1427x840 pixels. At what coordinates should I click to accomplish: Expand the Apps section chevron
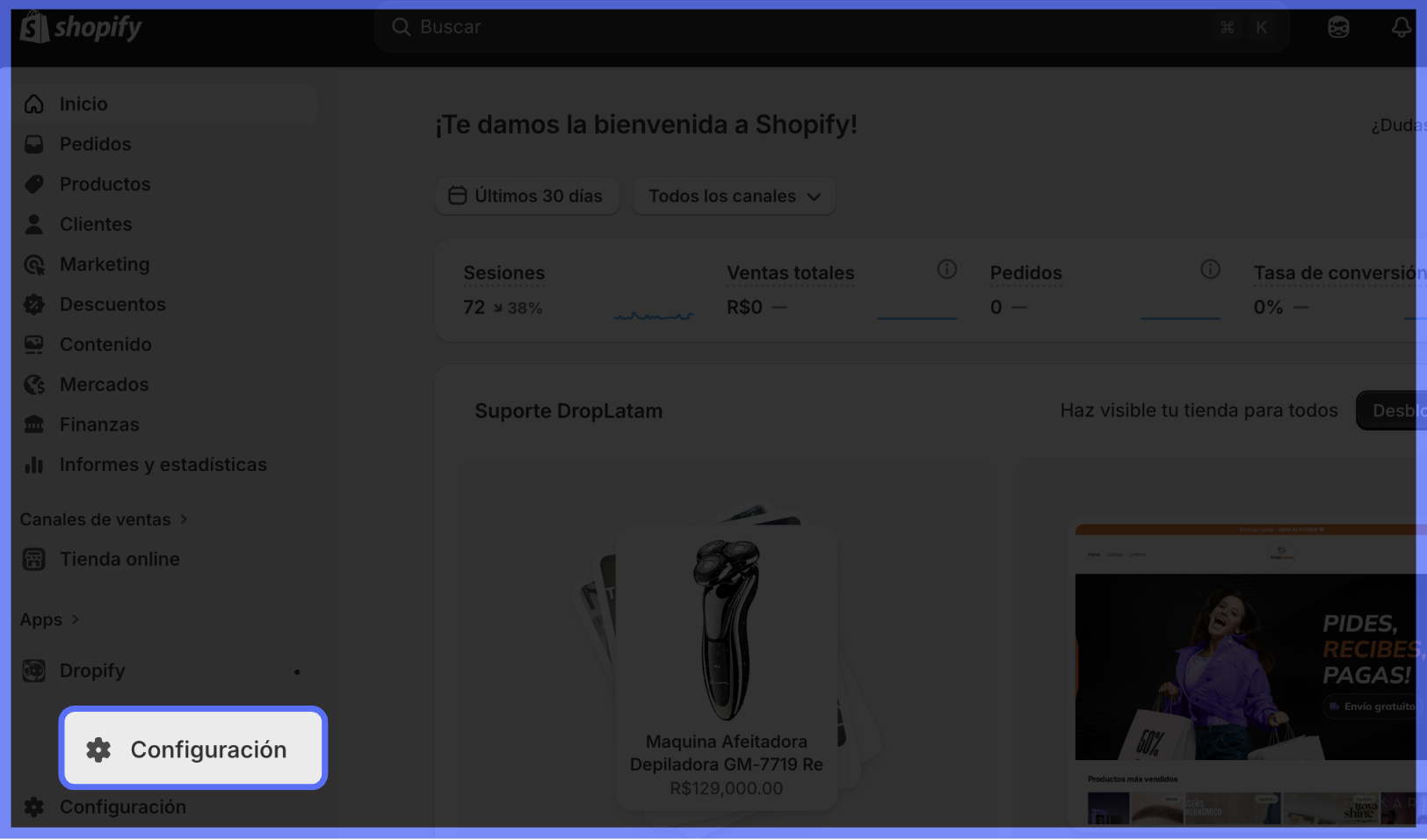pyautogui.click(x=75, y=619)
